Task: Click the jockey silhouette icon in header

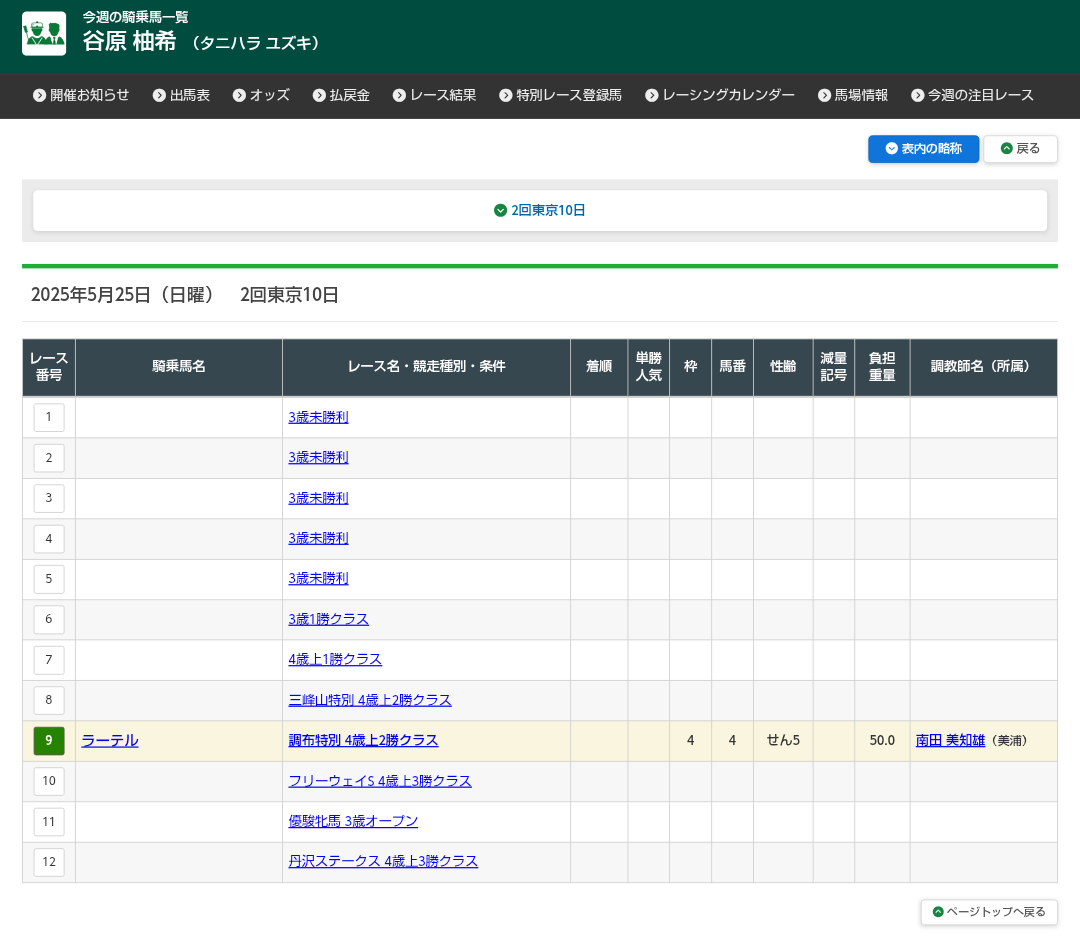Action: point(44,34)
